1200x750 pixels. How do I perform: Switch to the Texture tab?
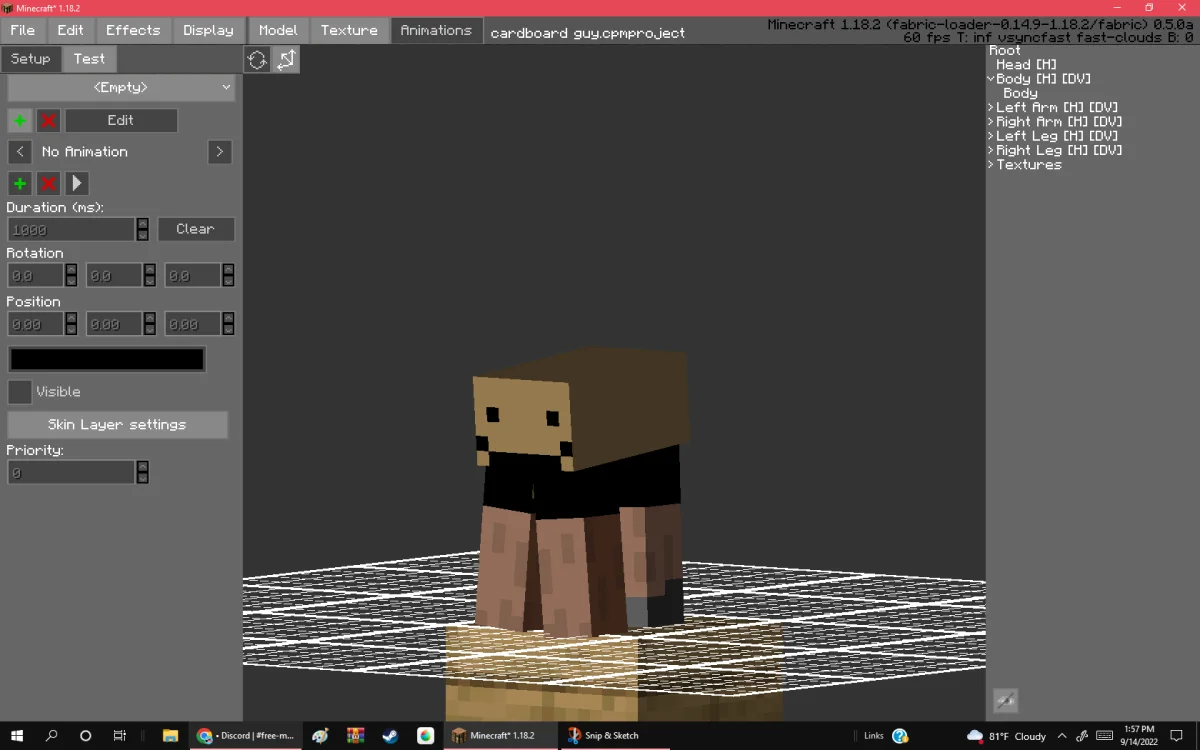click(349, 31)
